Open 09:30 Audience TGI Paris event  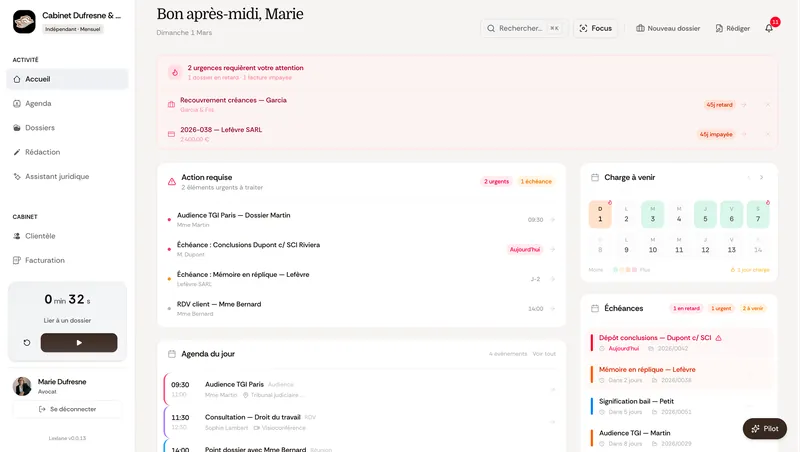click(361, 389)
